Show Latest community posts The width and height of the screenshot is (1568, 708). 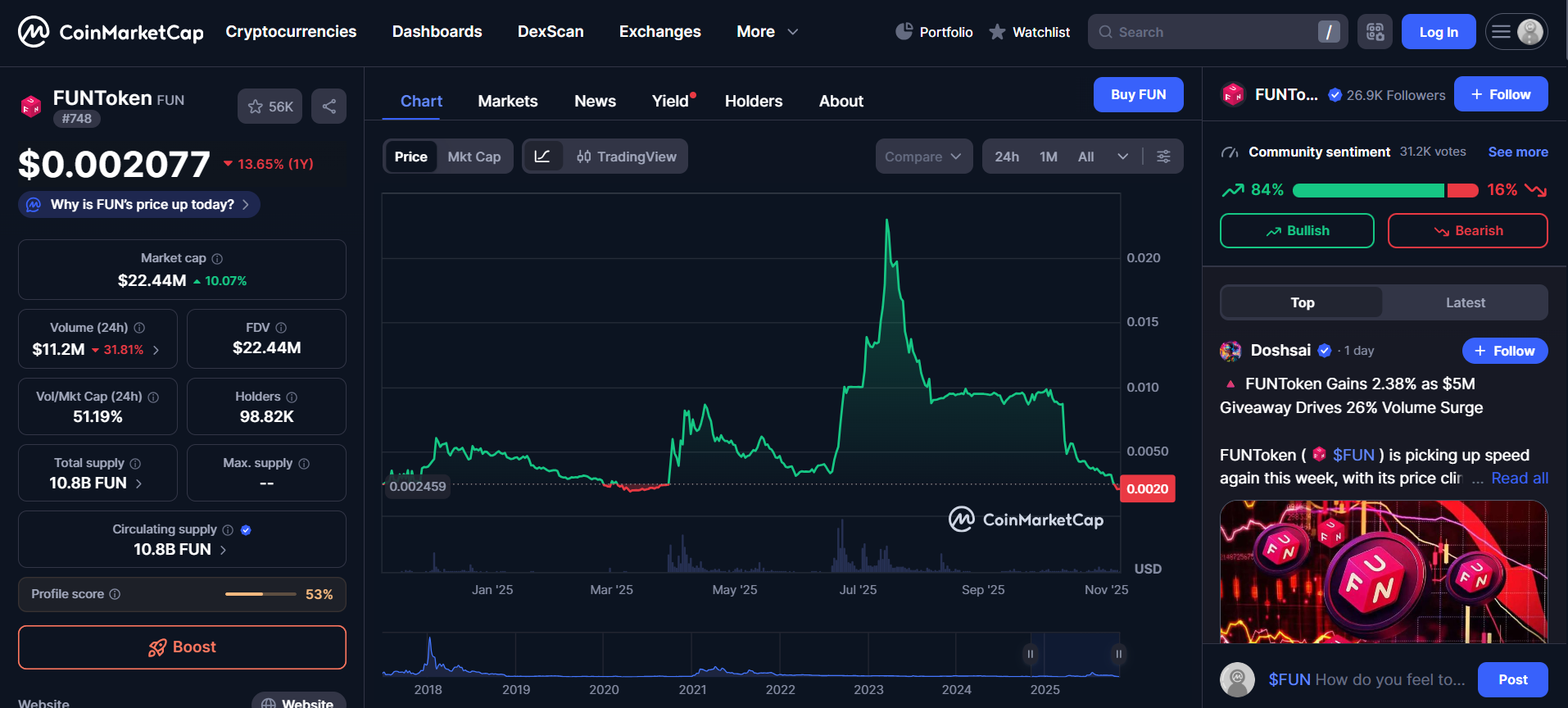point(1465,302)
